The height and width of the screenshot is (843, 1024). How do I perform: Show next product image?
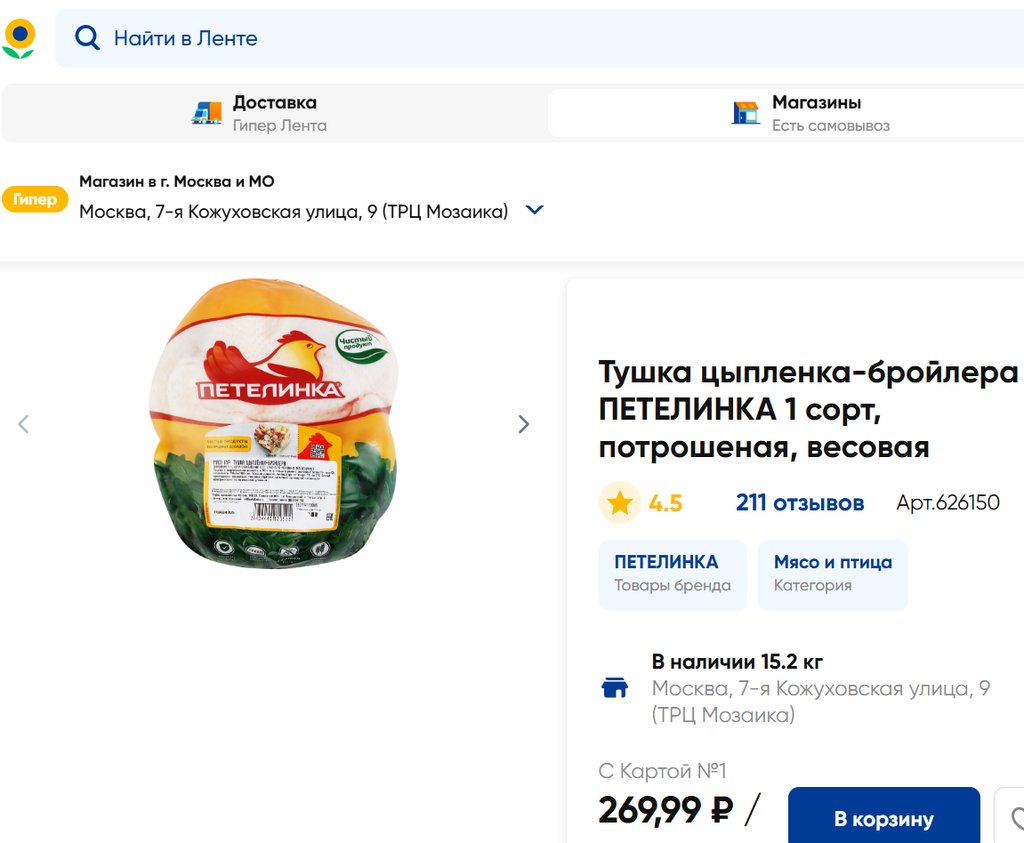pos(523,424)
